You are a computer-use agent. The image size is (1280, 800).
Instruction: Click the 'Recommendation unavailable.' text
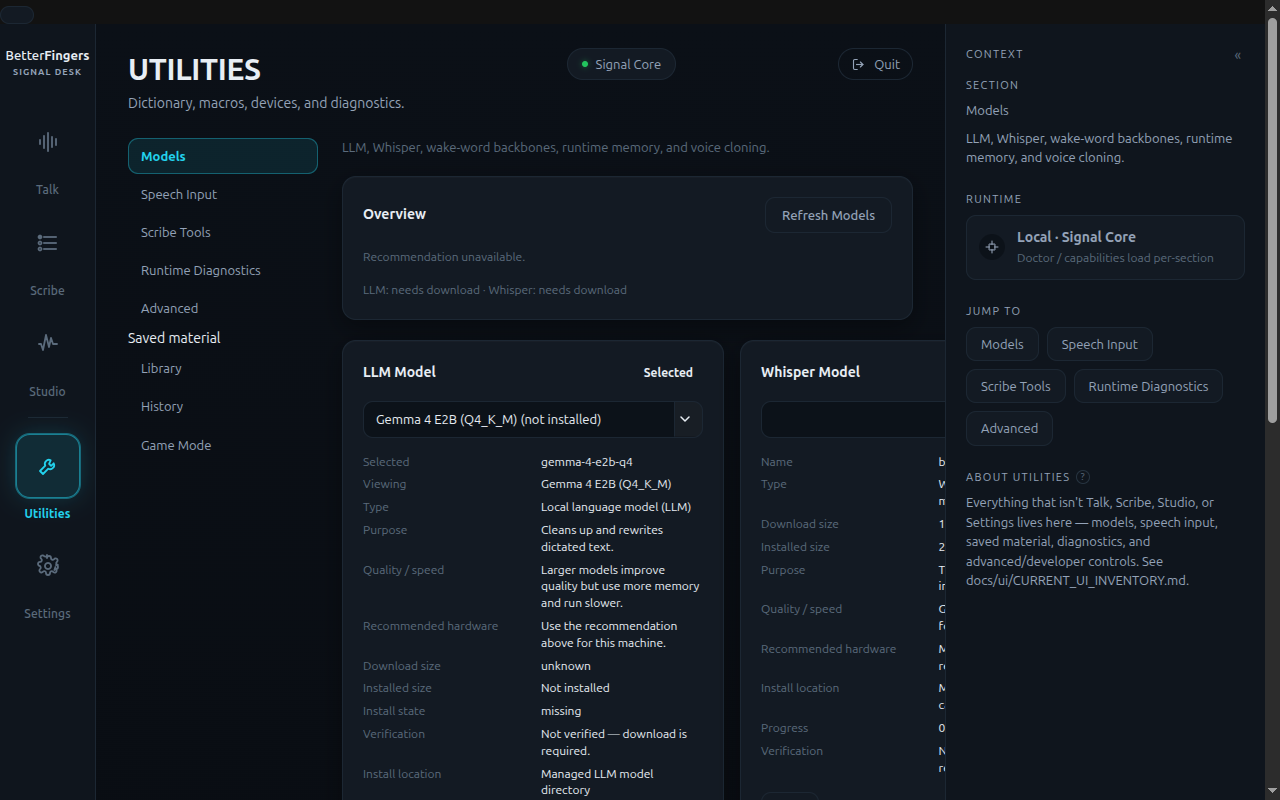444,257
